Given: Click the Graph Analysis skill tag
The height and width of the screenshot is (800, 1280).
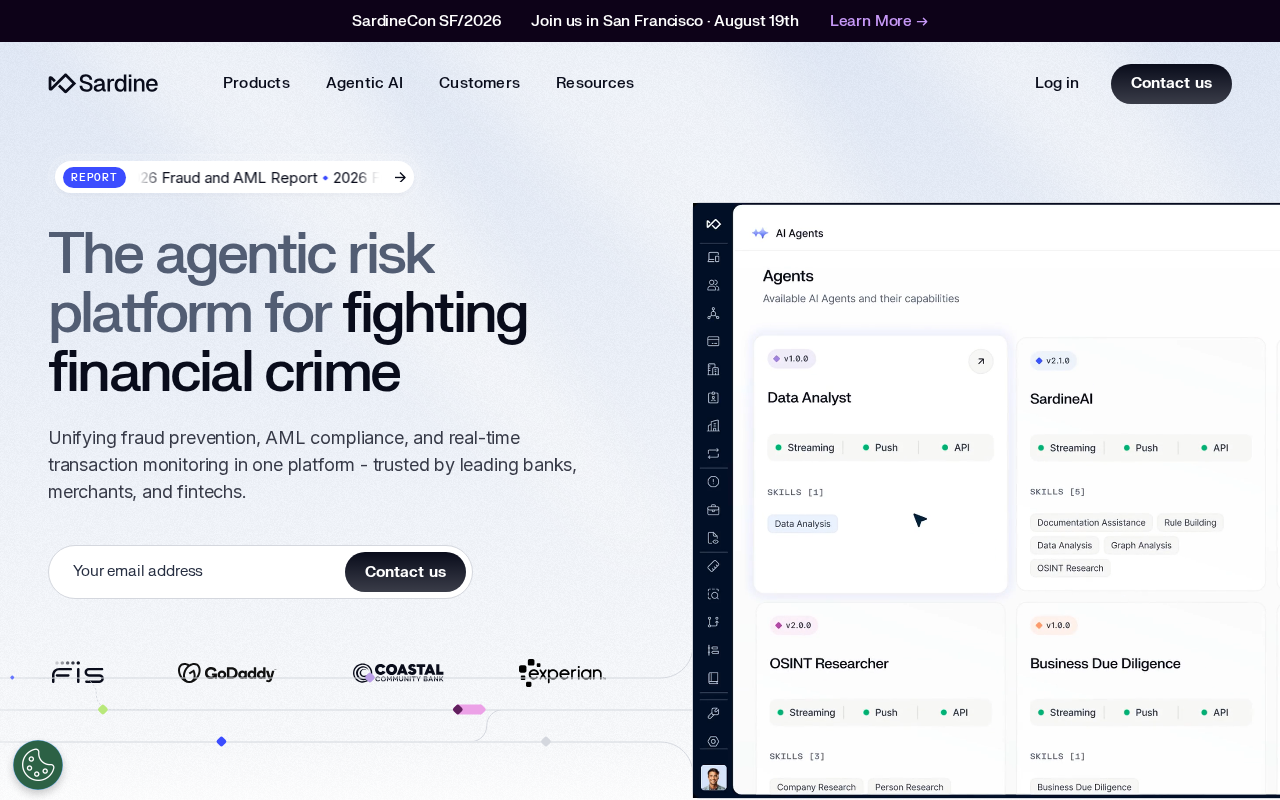Looking at the screenshot, I should tap(1141, 546).
